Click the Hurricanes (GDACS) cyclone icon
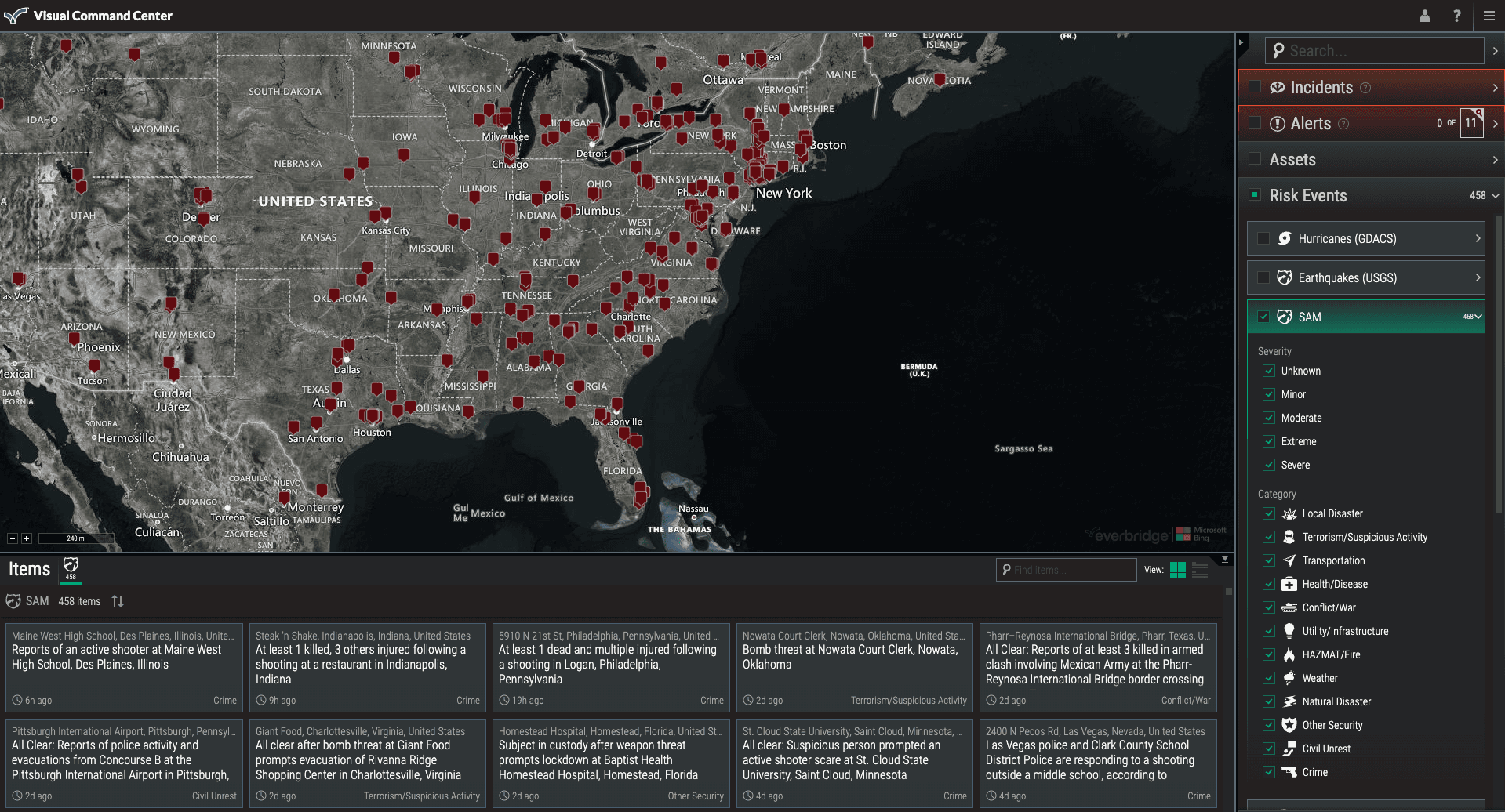The height and width of the screenshot is (812, 1505). coord(1285,238)
